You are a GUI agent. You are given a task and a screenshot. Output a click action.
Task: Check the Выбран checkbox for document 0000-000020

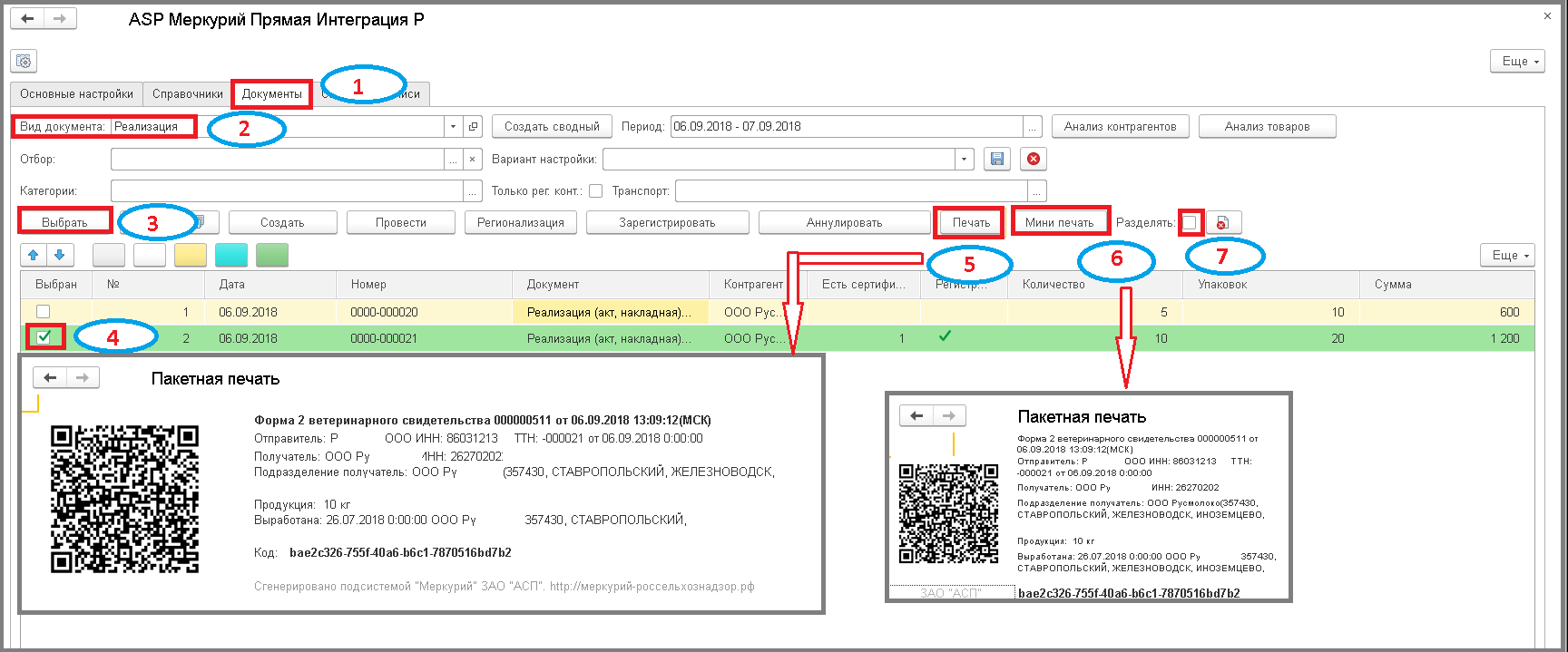point(43,312)
